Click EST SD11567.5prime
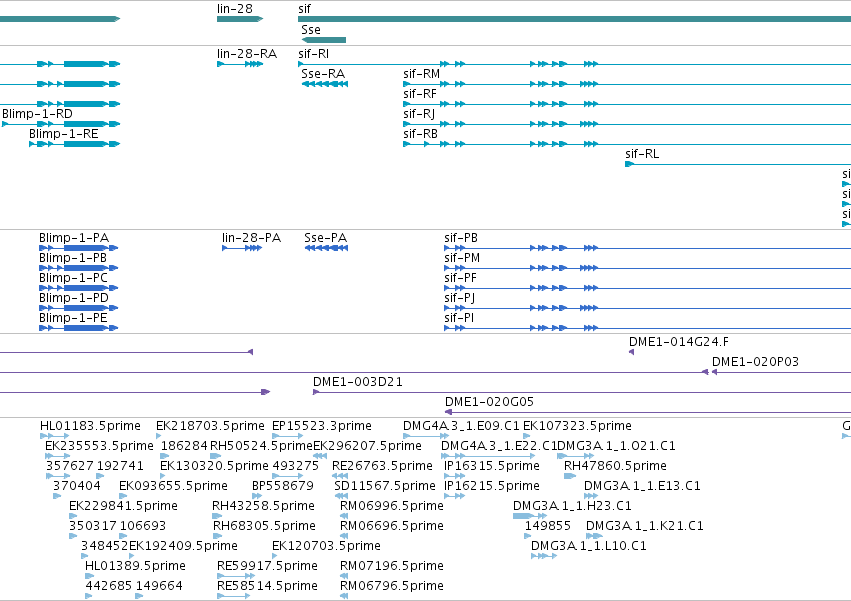This screenshot has width=851, height=601. pos(385,486)
